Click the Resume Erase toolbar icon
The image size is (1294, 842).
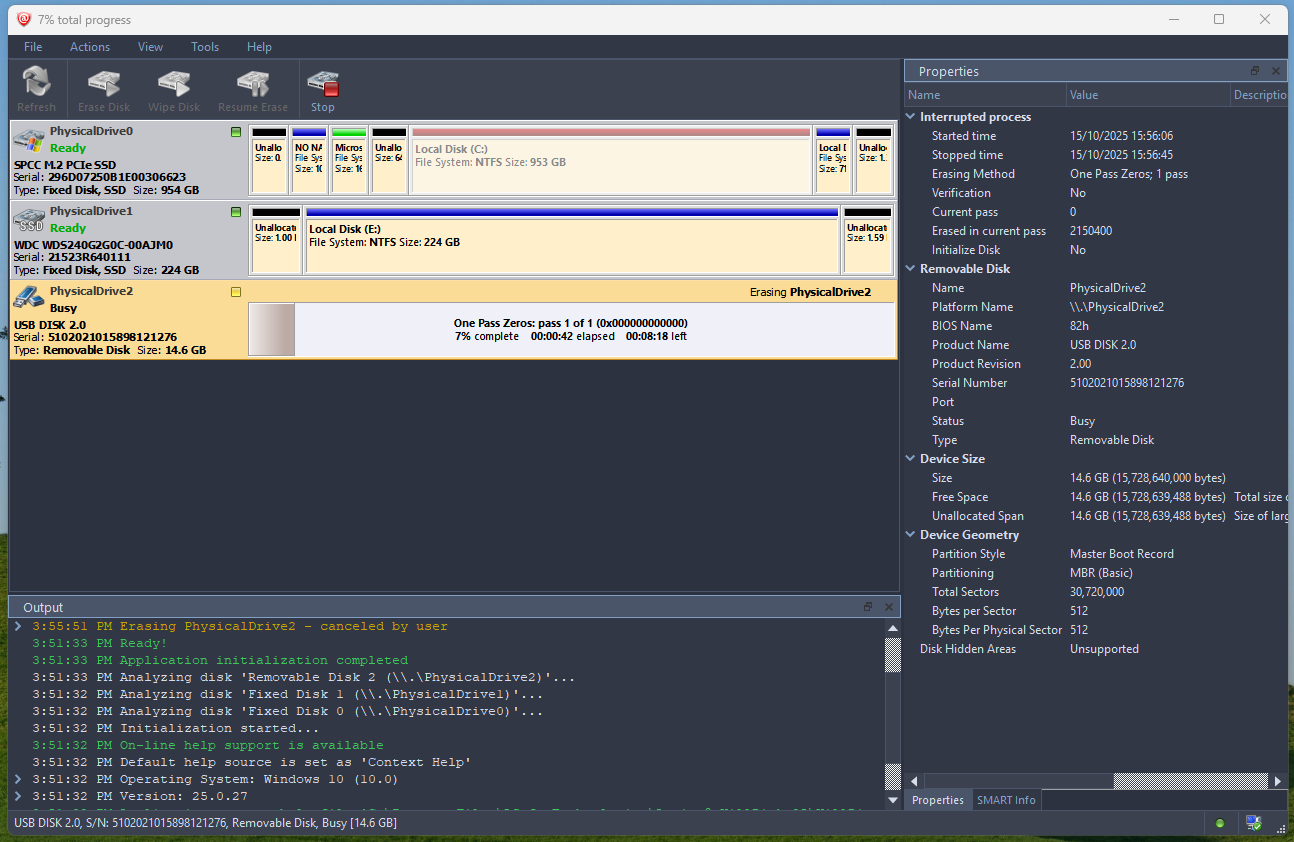(x=252, y=90)
